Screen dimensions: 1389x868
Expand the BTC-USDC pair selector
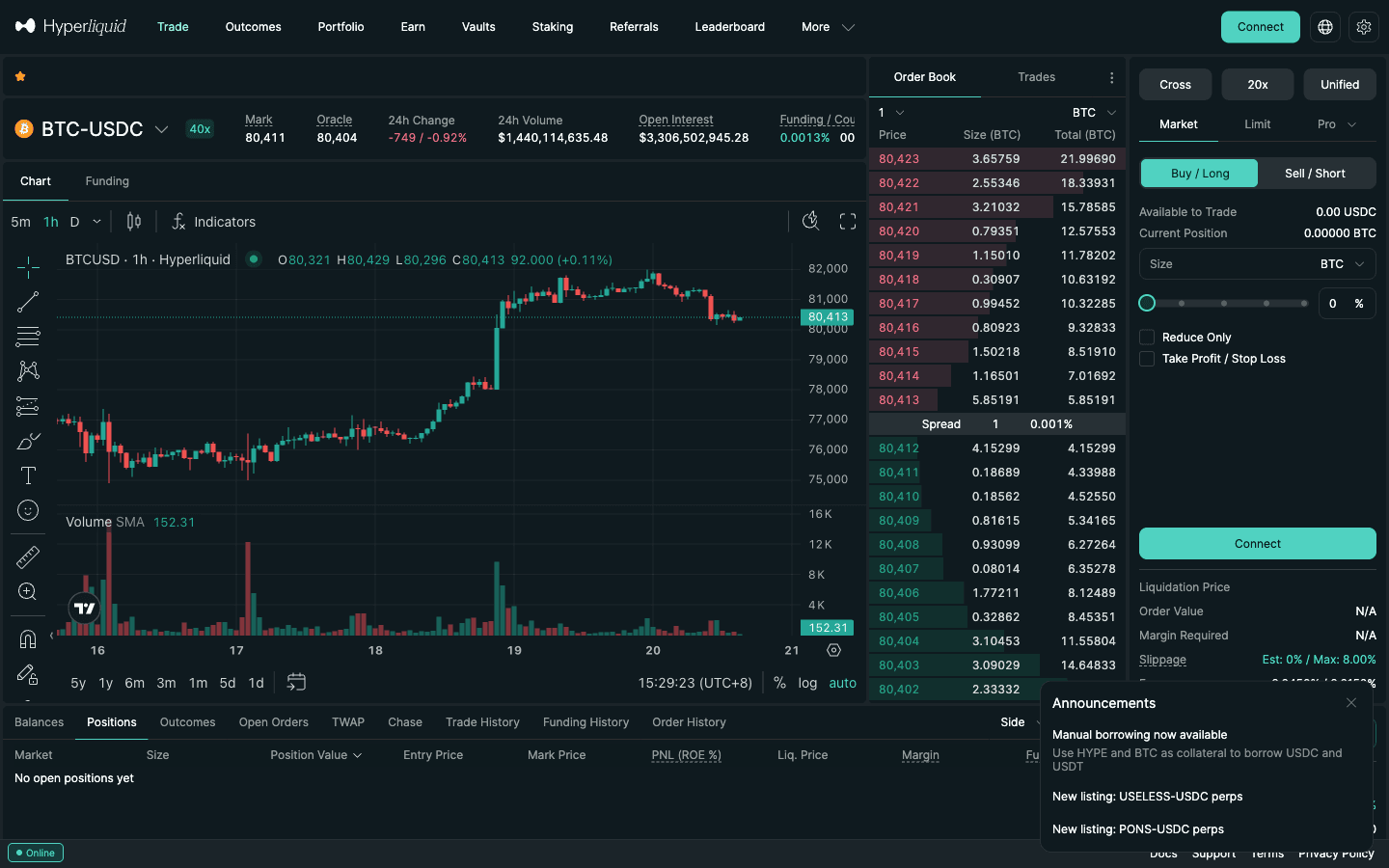tap(162, 129)
